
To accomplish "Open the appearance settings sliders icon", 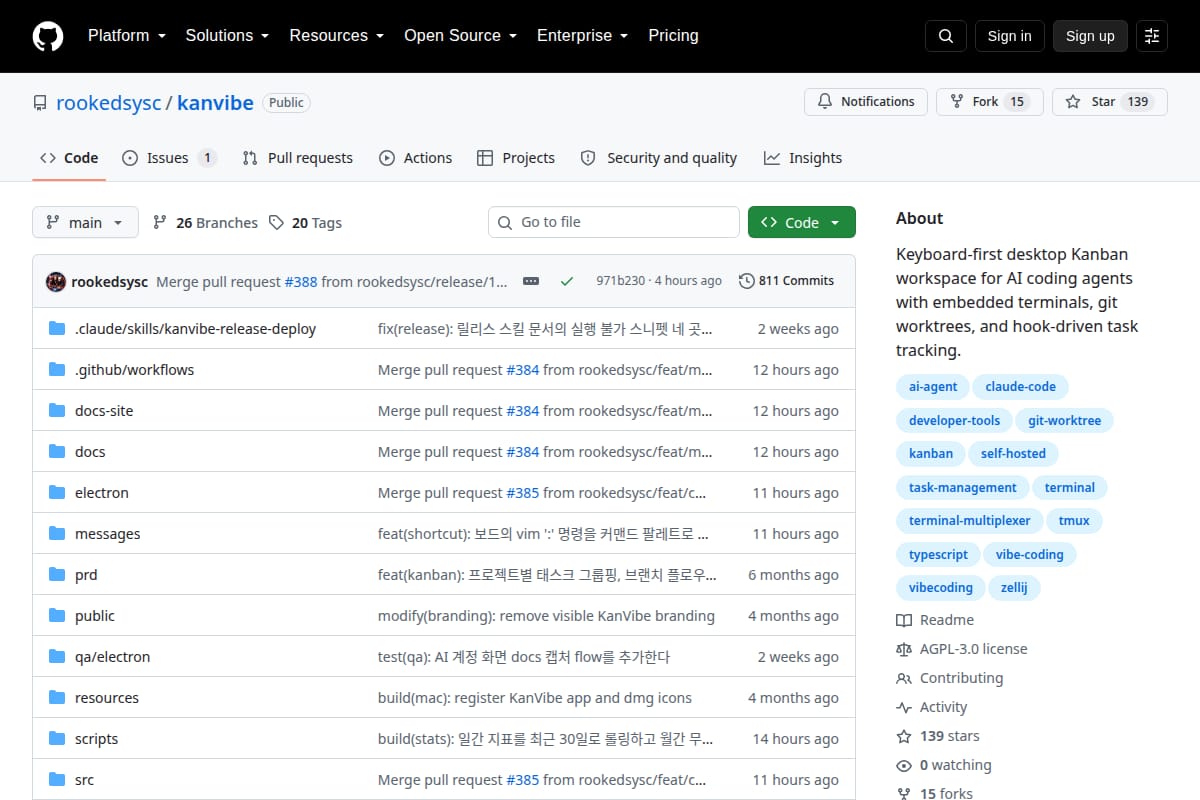I will tap(1152, 36).
